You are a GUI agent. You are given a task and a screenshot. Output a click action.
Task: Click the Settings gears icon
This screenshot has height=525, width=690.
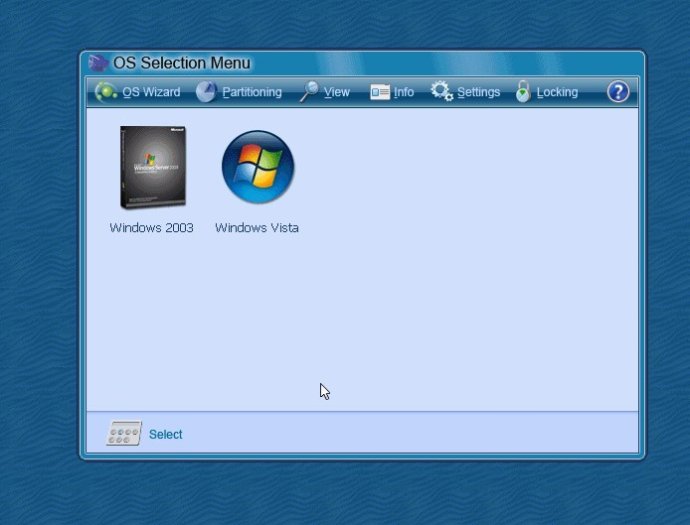[441, 91]
